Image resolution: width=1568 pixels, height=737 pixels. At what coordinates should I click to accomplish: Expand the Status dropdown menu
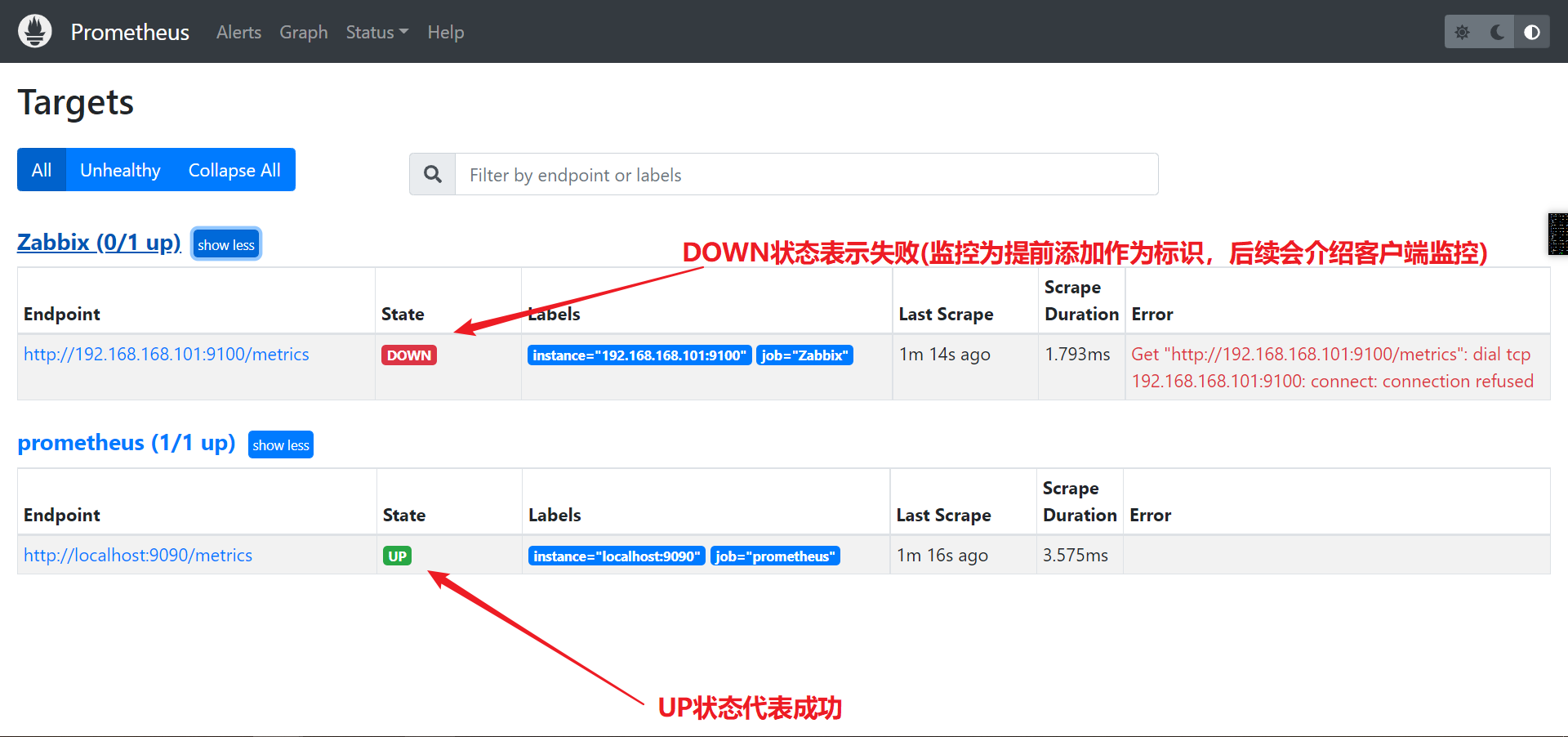coord(376,32)
